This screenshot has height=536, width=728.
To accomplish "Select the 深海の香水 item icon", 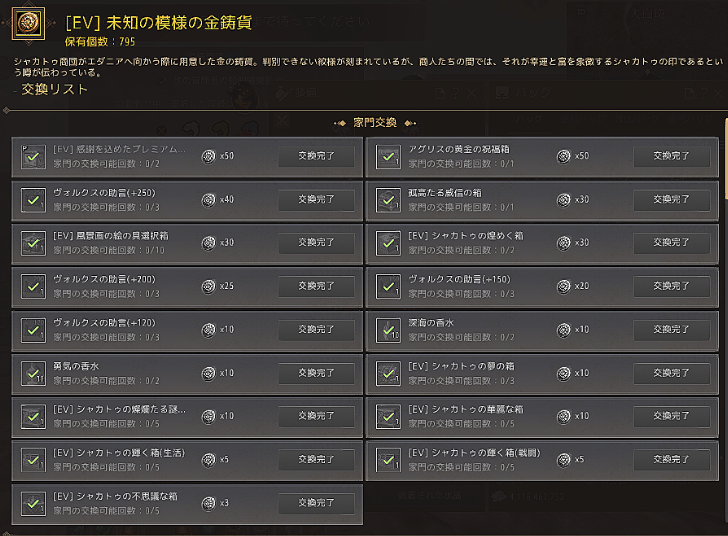I will [x=389, y=330].
